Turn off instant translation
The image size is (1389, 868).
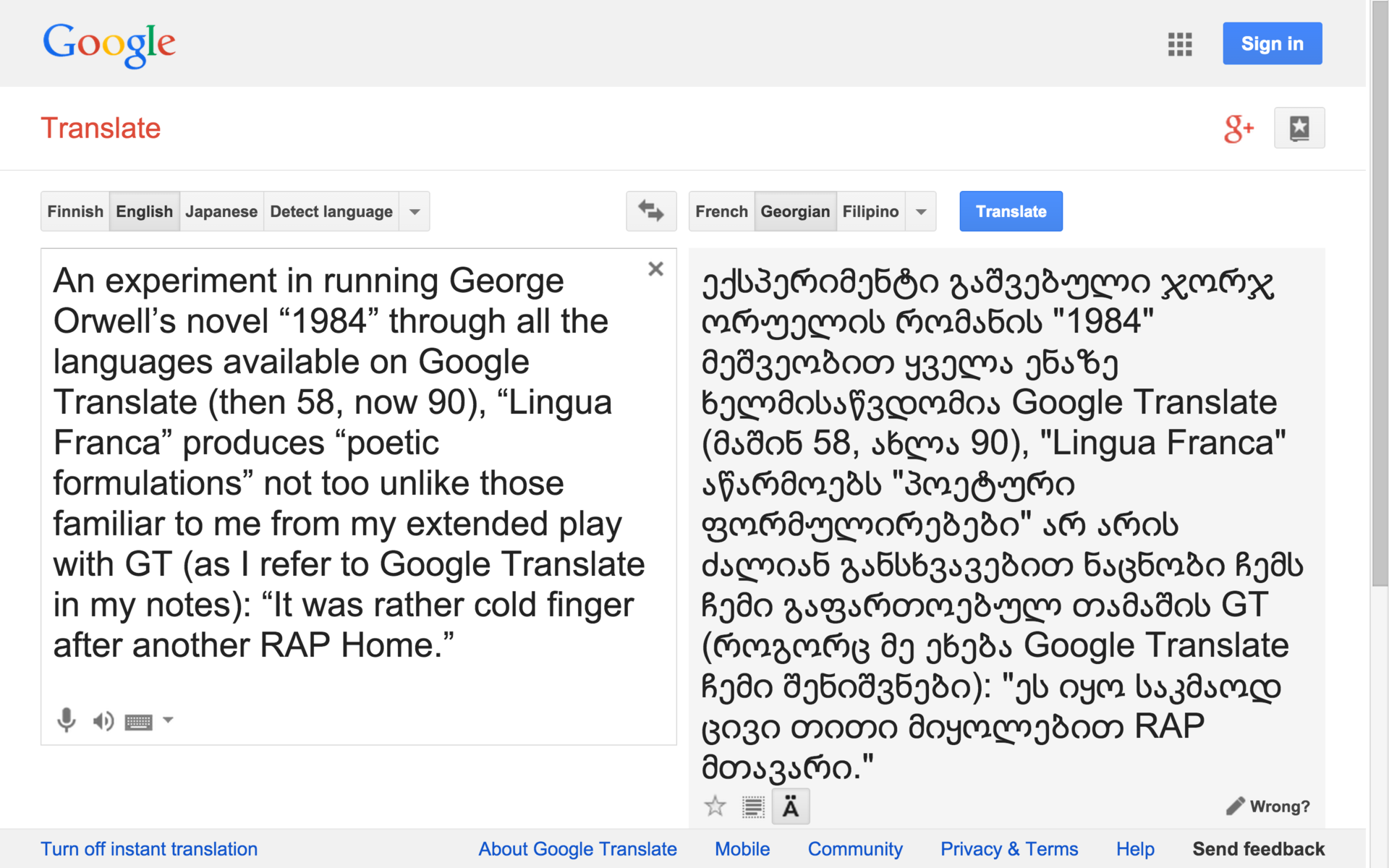click(149, 849)
